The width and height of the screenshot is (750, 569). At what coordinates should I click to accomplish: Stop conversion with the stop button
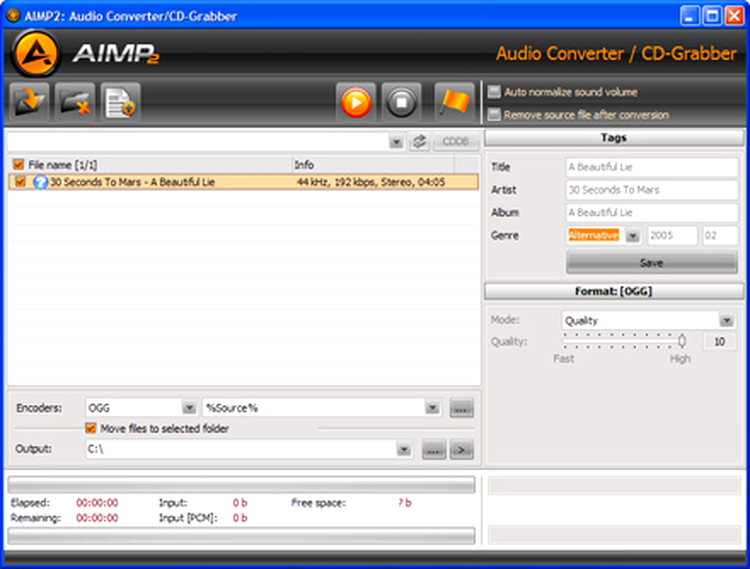[x=401, y=102]
